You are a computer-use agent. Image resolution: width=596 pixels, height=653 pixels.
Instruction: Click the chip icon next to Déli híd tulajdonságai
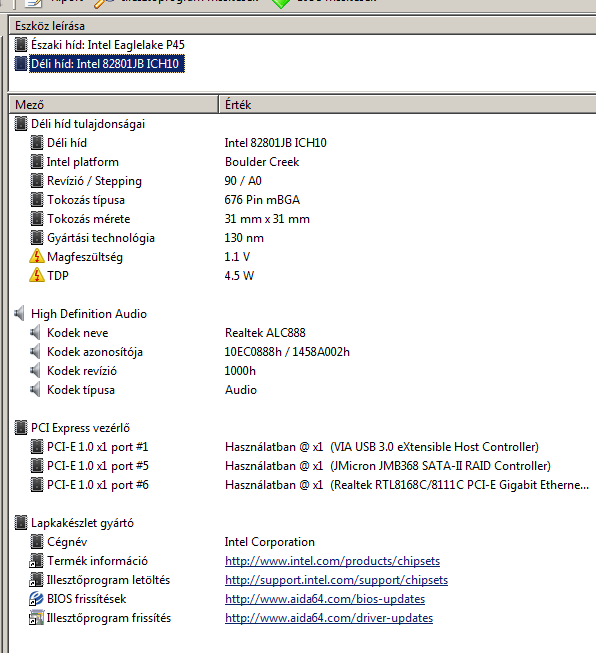21,124
